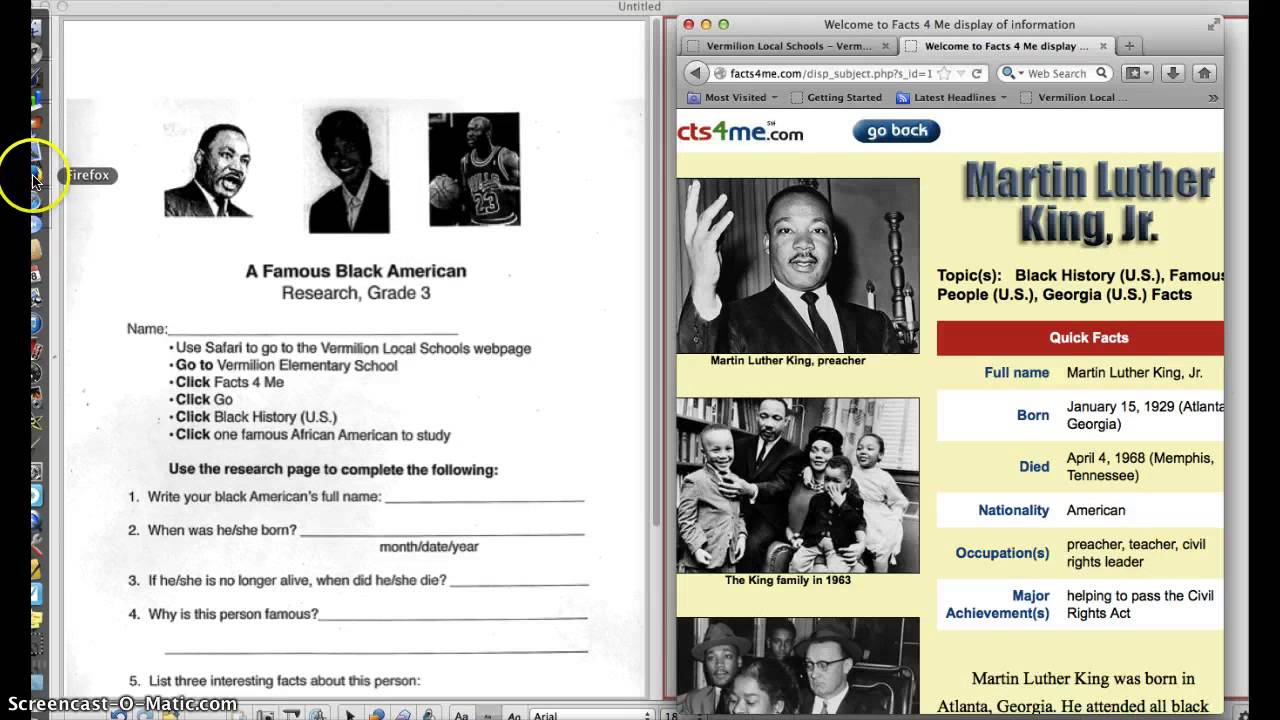Open the Vermilion Local bookmark

tap(1074, 98)
